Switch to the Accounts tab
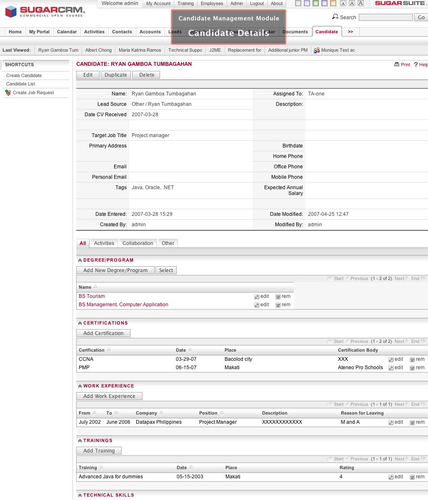428x500 pixels. tap(150, 32)
